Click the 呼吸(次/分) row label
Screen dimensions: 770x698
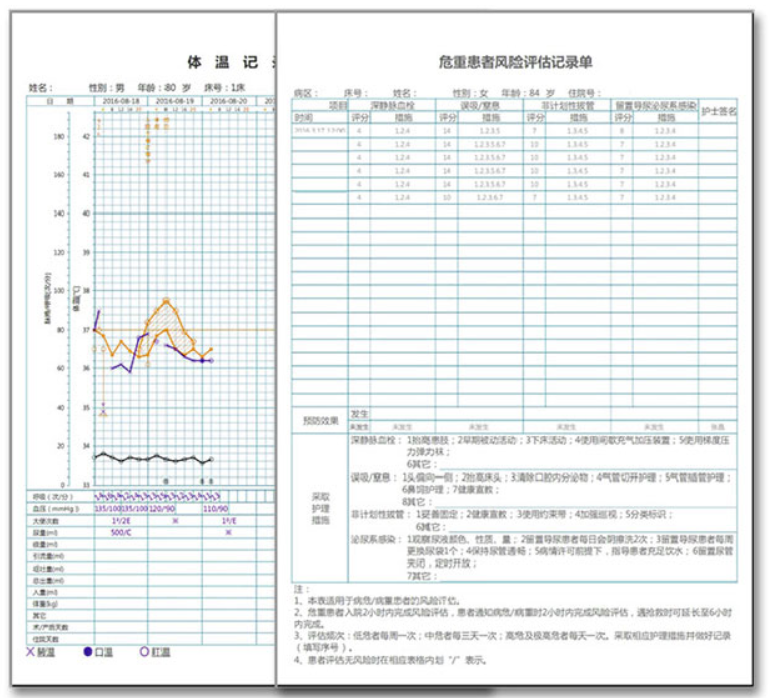coord(53,497)
